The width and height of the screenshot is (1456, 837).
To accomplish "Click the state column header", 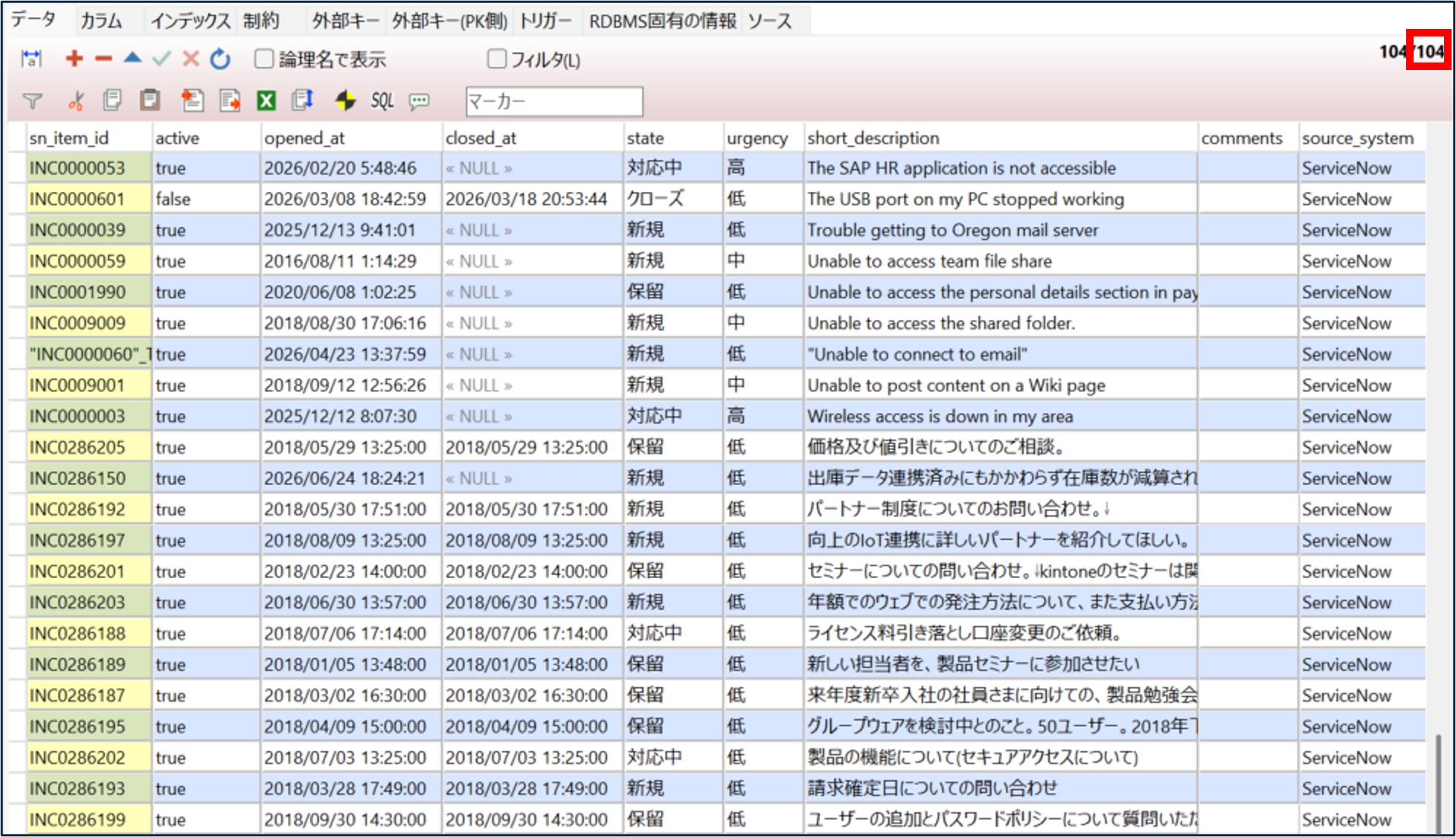I will tap(673, 138).
